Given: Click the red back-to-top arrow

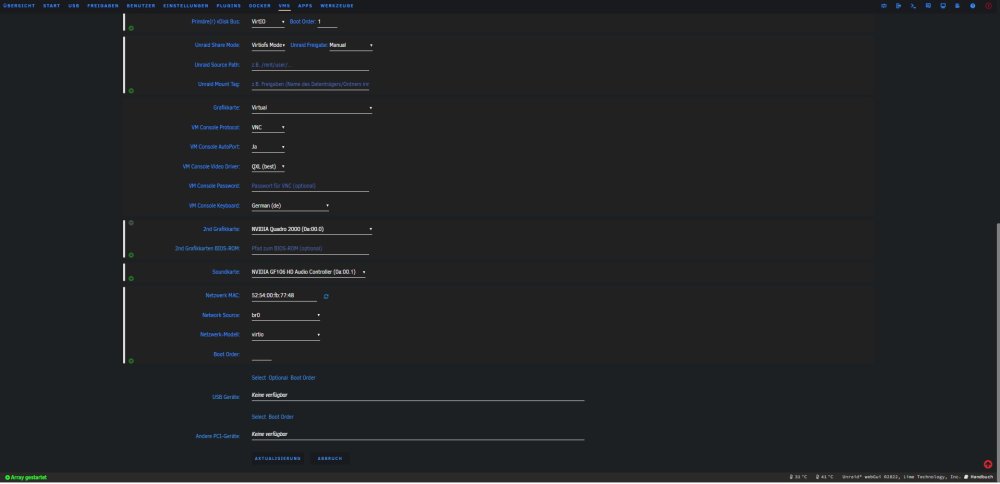Looking at the screenshot, I should click(x=988, y=464).
